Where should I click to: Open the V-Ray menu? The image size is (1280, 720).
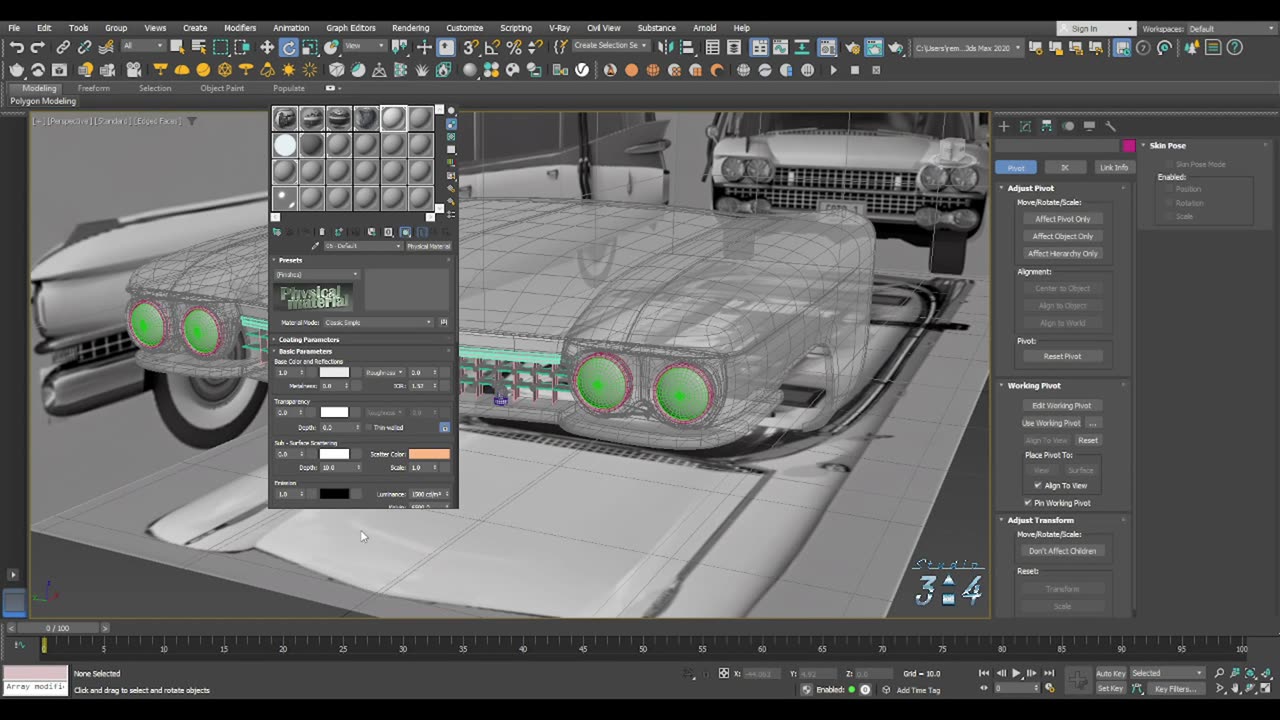point(560,28)
